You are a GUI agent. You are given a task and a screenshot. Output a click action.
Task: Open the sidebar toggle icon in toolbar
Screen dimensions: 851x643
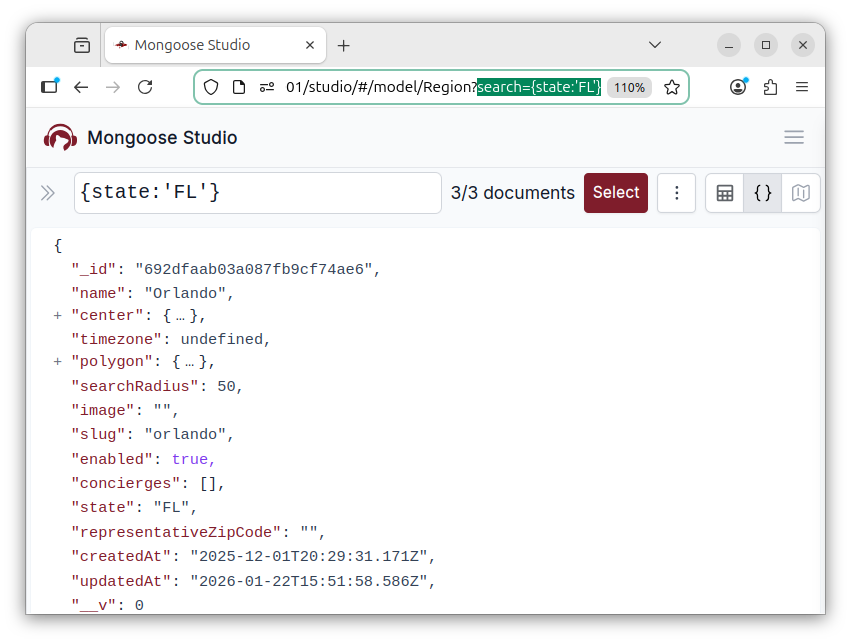(x=50, y=86)
